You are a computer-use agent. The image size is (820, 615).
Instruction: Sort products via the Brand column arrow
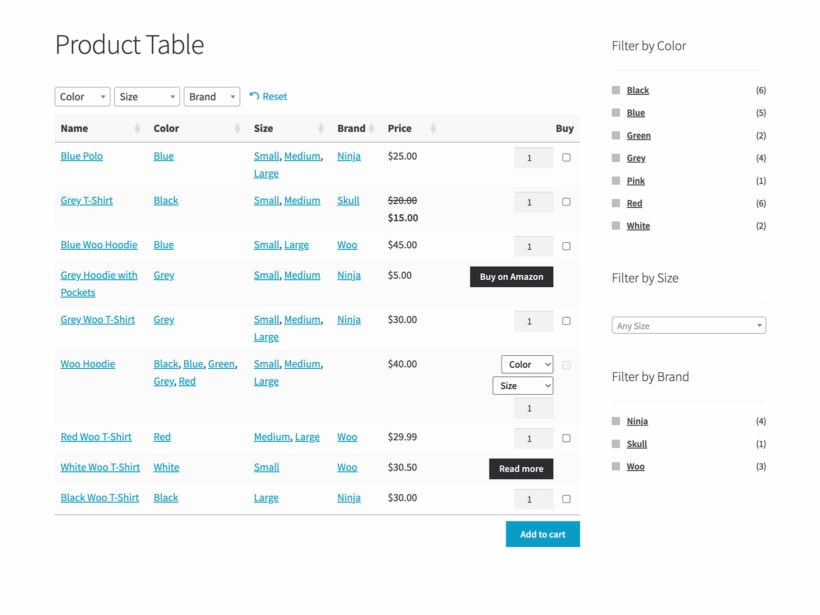pyautogui.click(x=370, y=128)
